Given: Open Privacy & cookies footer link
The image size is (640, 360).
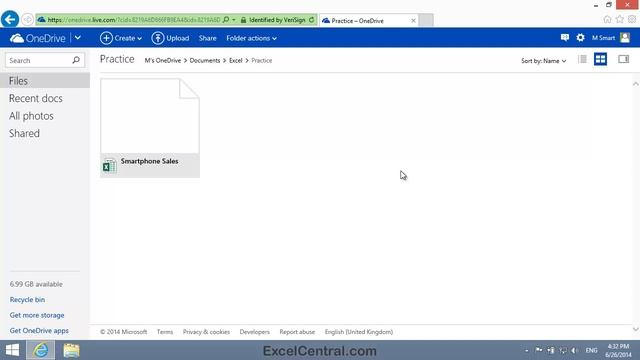Looking at the screenshot, I should [x=206, y=332].
